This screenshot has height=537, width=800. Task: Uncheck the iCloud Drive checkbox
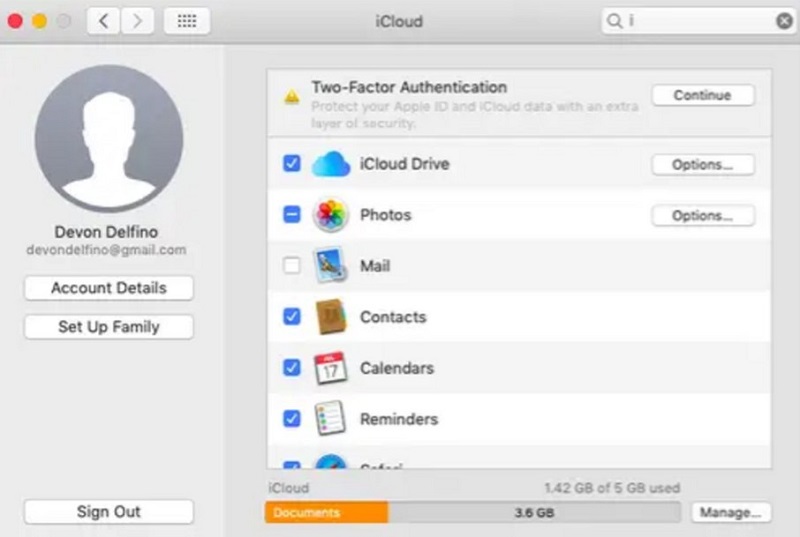pyautogui.click(x=292, y=164)
